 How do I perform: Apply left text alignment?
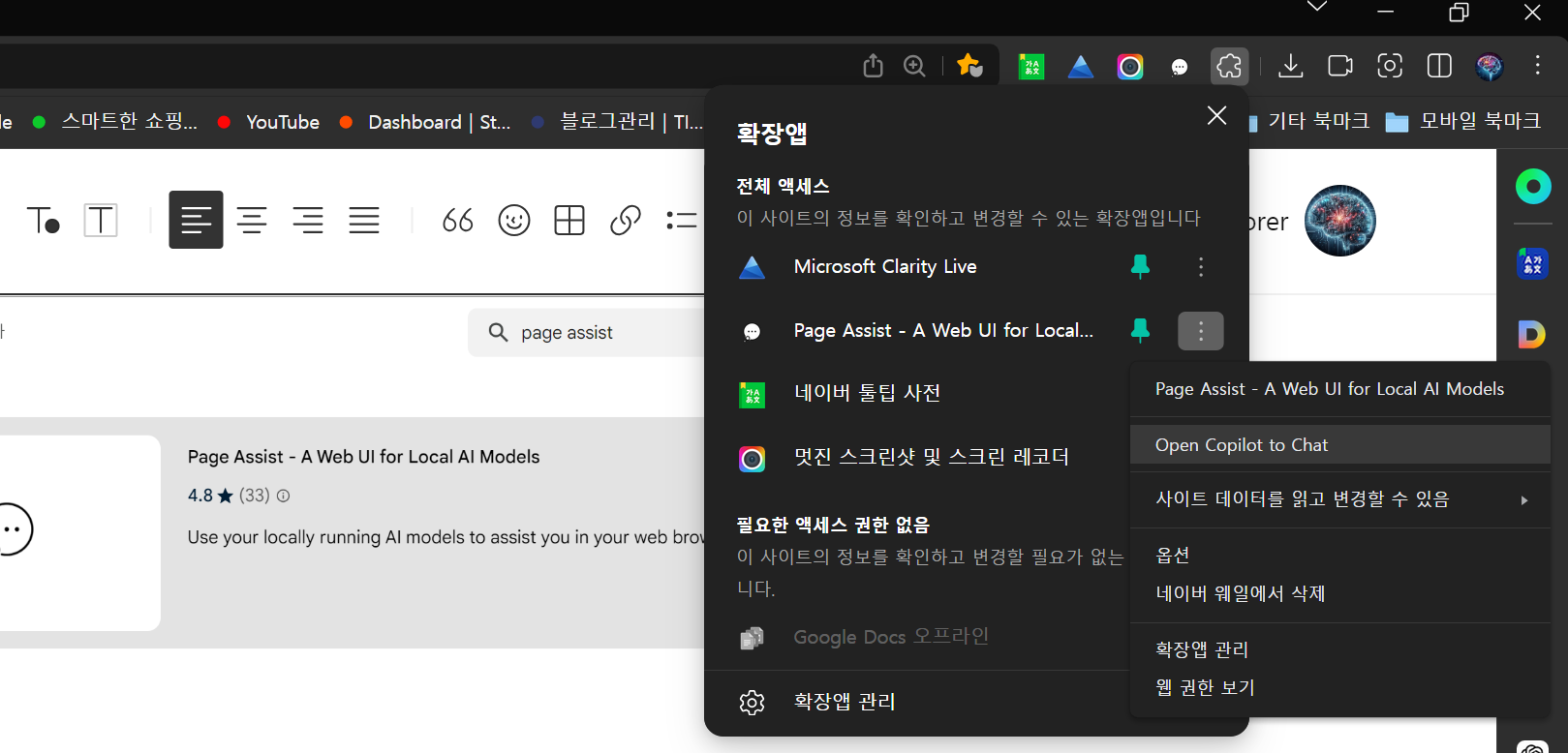coord(196,220)
